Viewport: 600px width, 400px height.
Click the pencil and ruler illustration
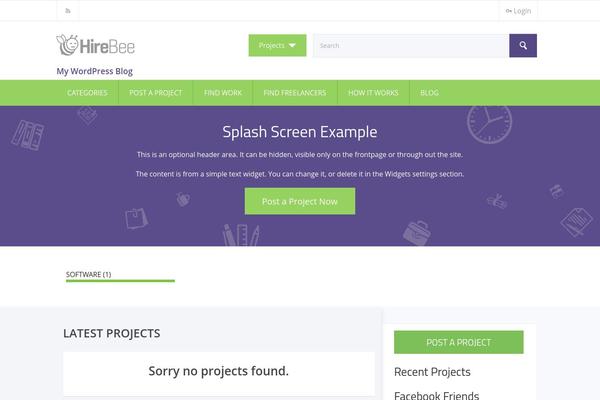tap(241, 236)
